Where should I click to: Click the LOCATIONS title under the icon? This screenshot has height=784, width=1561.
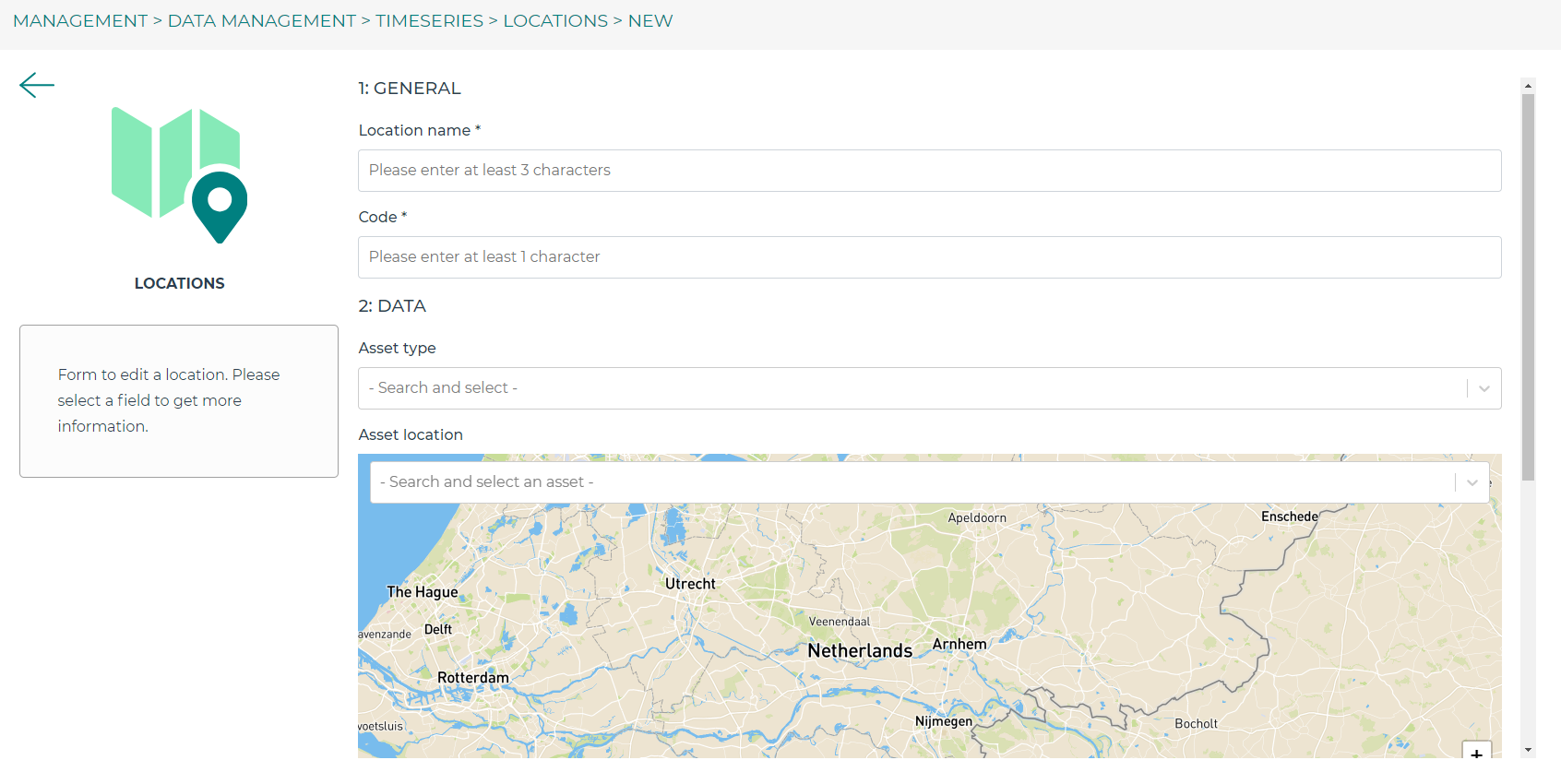click(x=179, y=283)
